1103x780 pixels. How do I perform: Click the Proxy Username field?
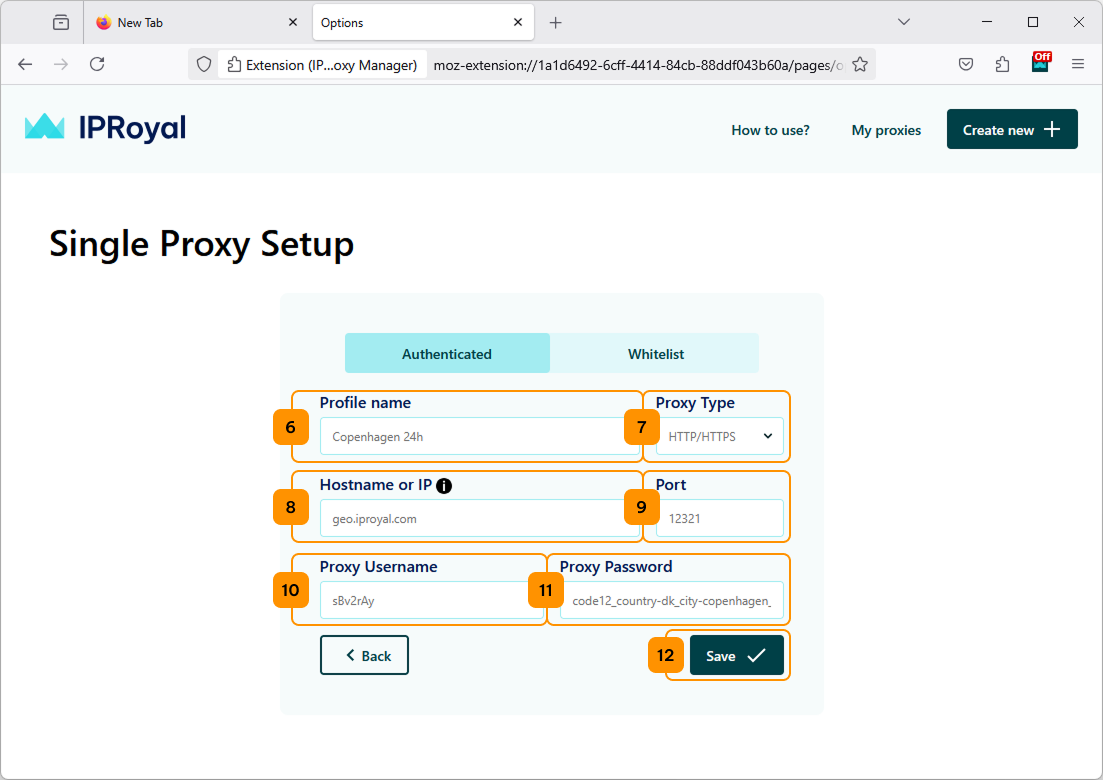pyautogui.click(x=432, y=601)
